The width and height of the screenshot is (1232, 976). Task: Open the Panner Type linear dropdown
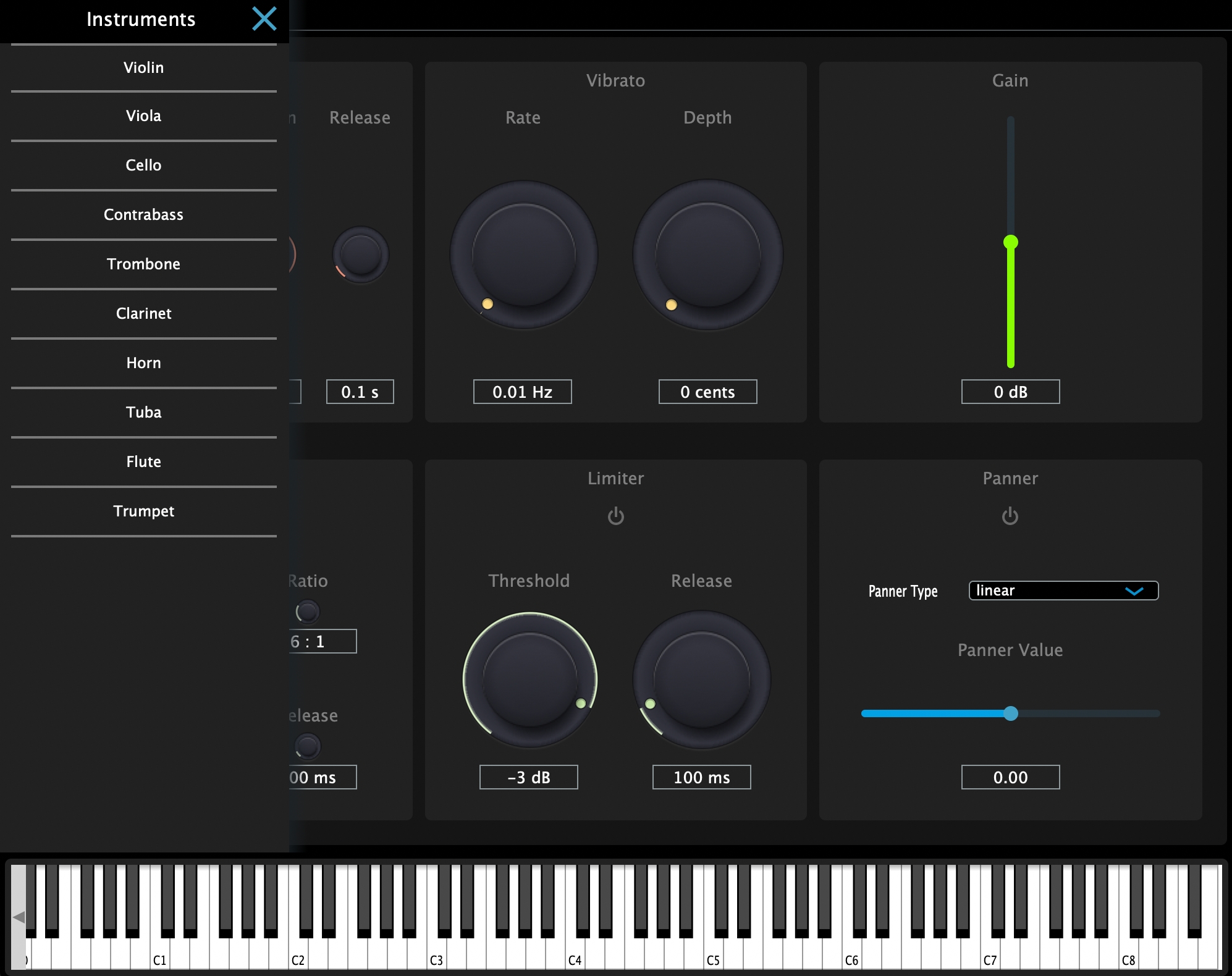coord(1063,591)
